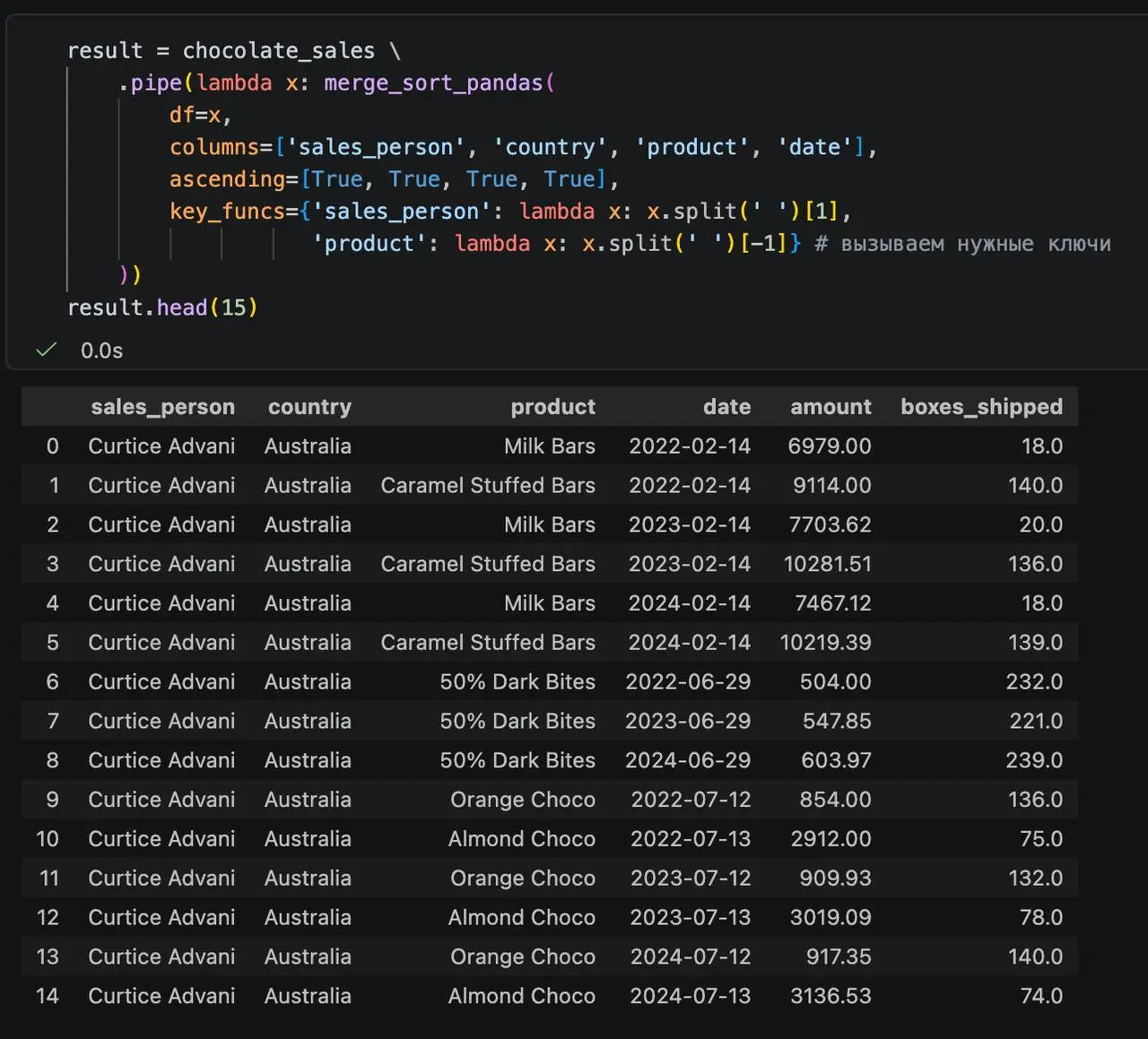The height and width of the screenshot is (1039, 1148).
Task: Click the green success checkmark icon
Action: 46,350
